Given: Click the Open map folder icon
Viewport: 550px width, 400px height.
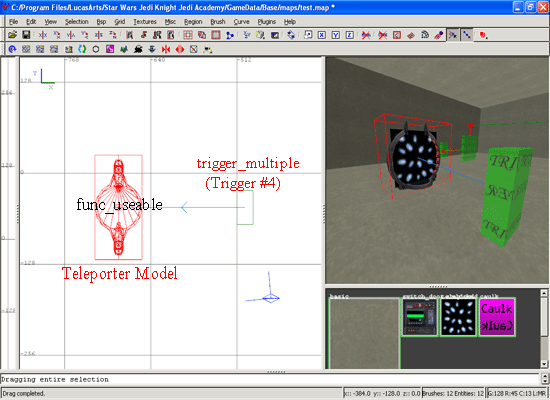Looking at the screenshot, I should click(x=12, y=35).
